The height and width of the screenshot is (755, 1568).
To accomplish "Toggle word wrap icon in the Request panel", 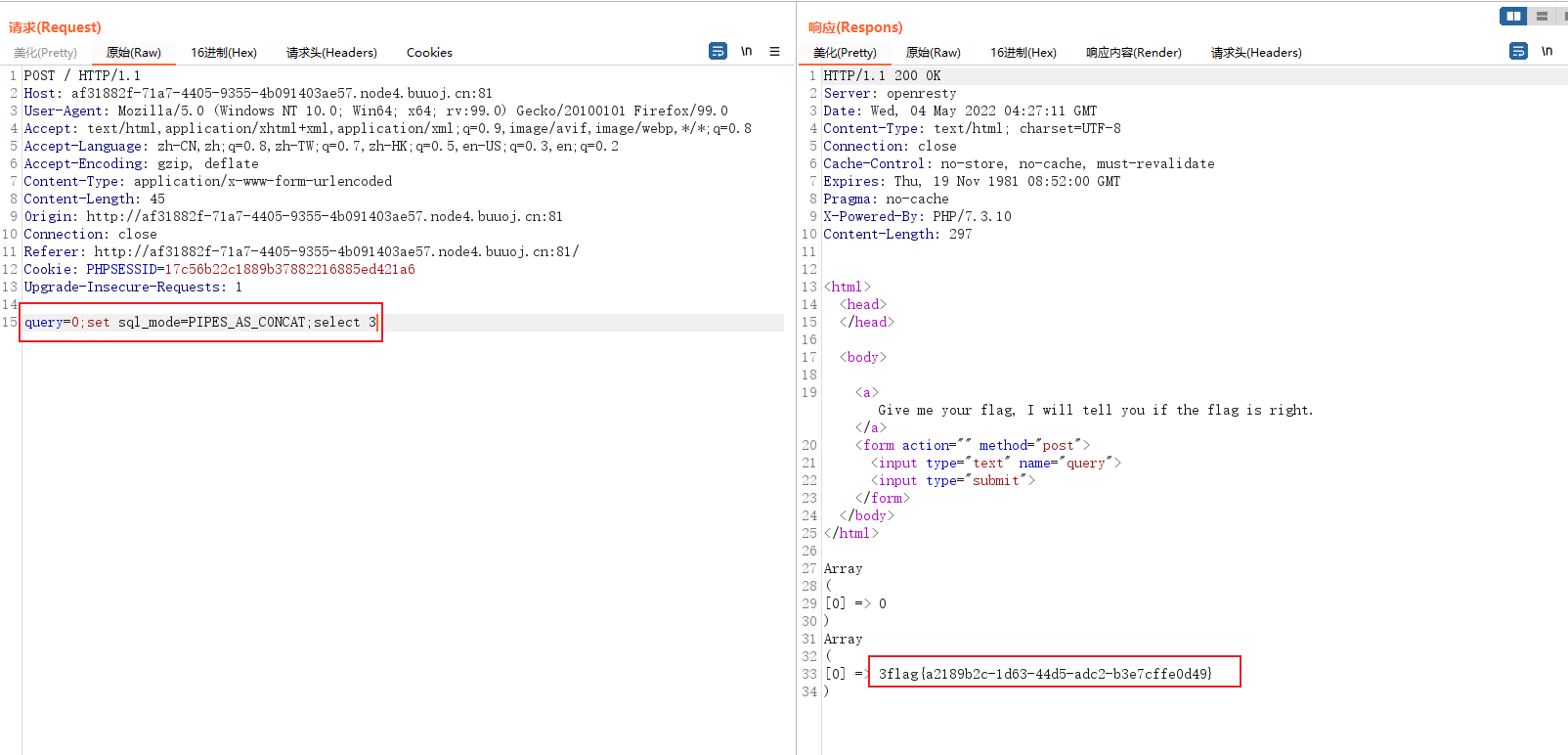I will [x=718, y=51].
